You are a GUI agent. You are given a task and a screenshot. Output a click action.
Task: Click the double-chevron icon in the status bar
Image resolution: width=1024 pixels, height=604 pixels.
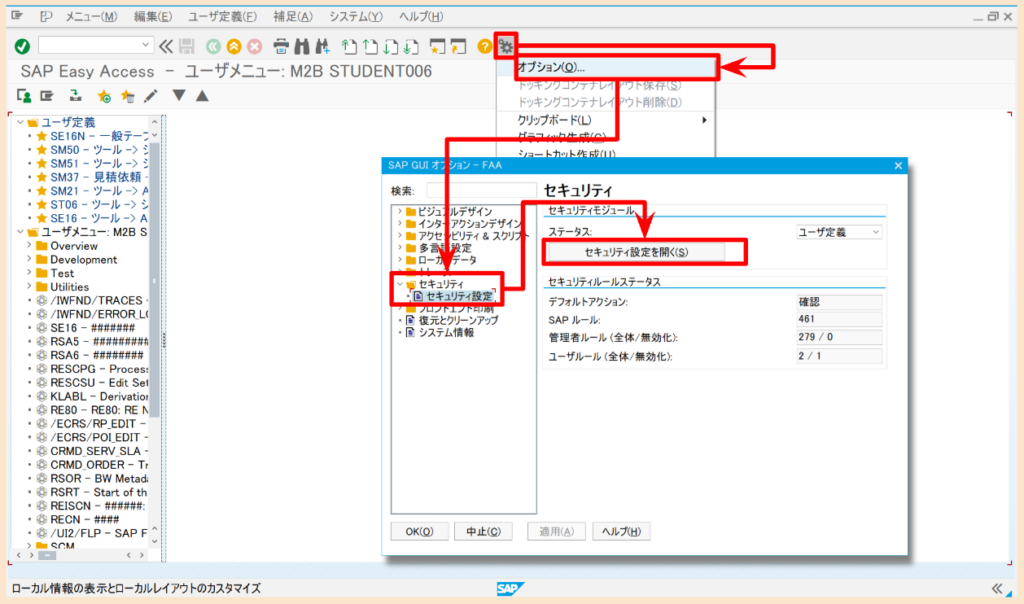point(997,588)
